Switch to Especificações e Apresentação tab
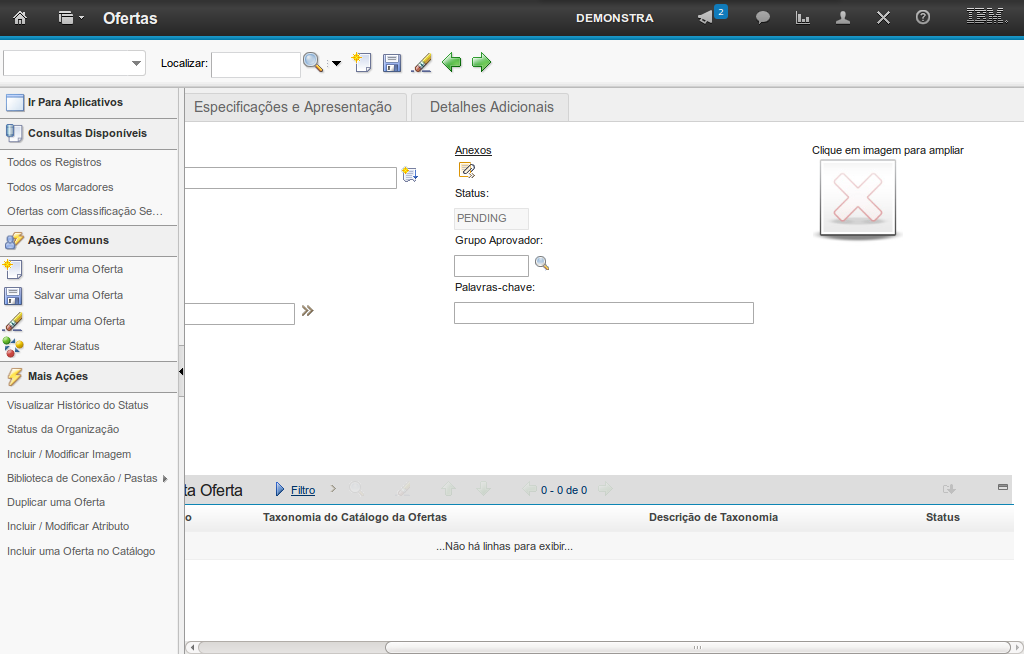This screenshot has height=655, width=1024. tap(292, 107)
